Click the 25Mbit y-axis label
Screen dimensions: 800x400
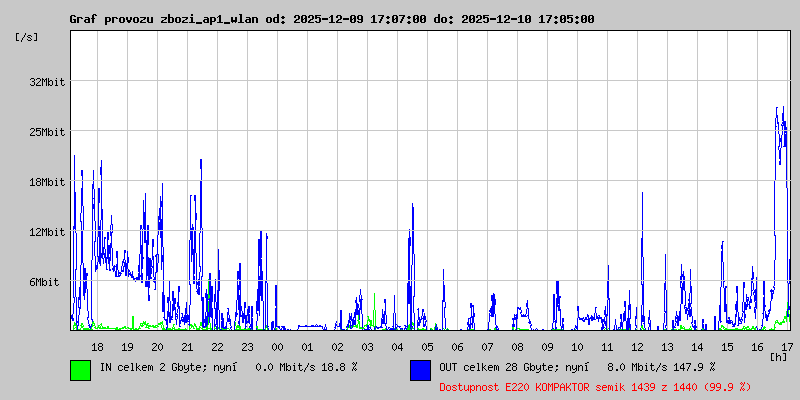coord(47,132)
